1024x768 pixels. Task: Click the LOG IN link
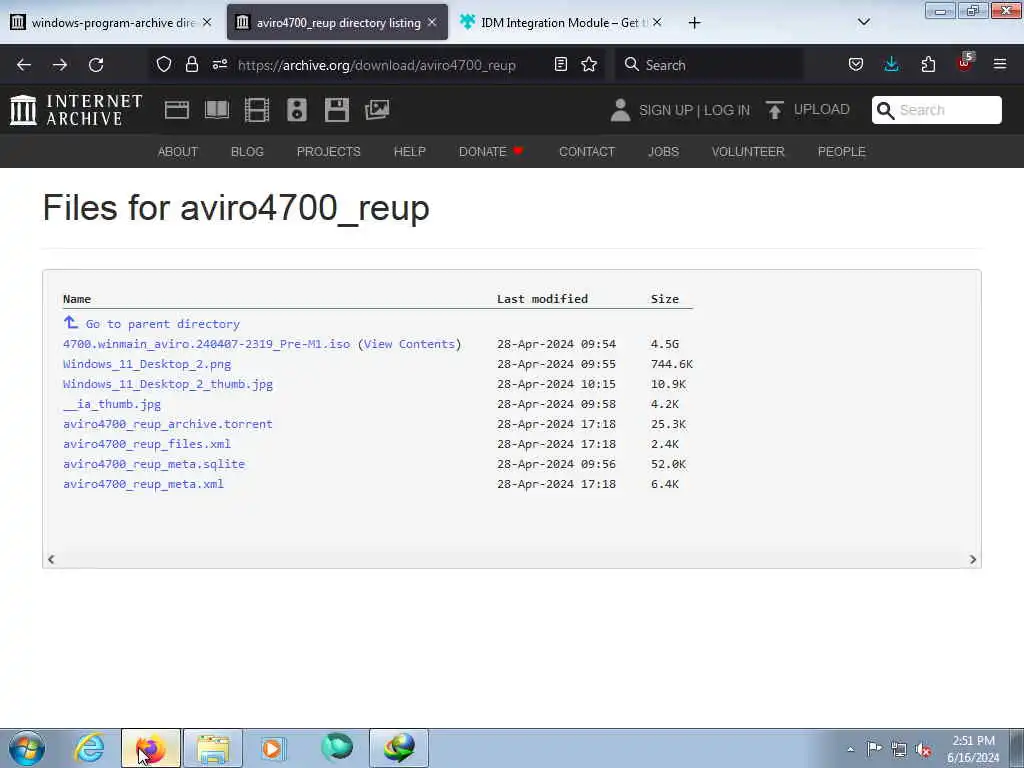726,110
